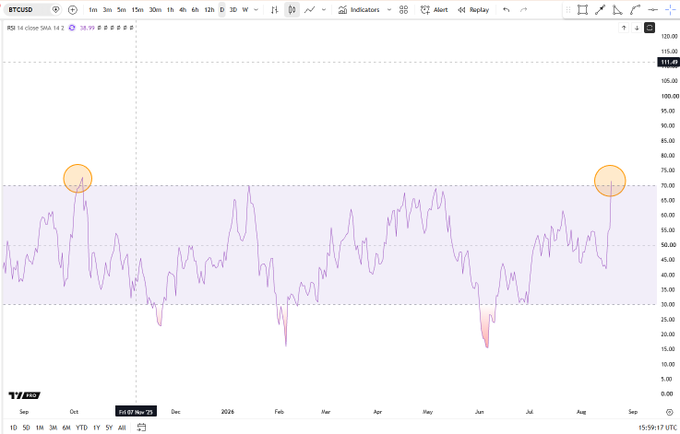
Task: Switch to the 3D interval
Action: 233,10
